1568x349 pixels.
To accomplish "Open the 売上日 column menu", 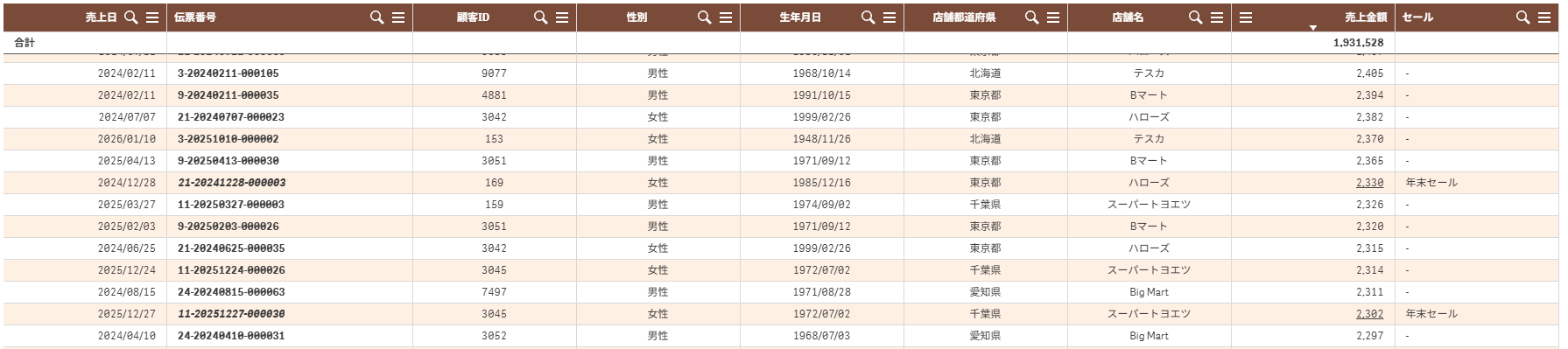I will coord(152,17).
